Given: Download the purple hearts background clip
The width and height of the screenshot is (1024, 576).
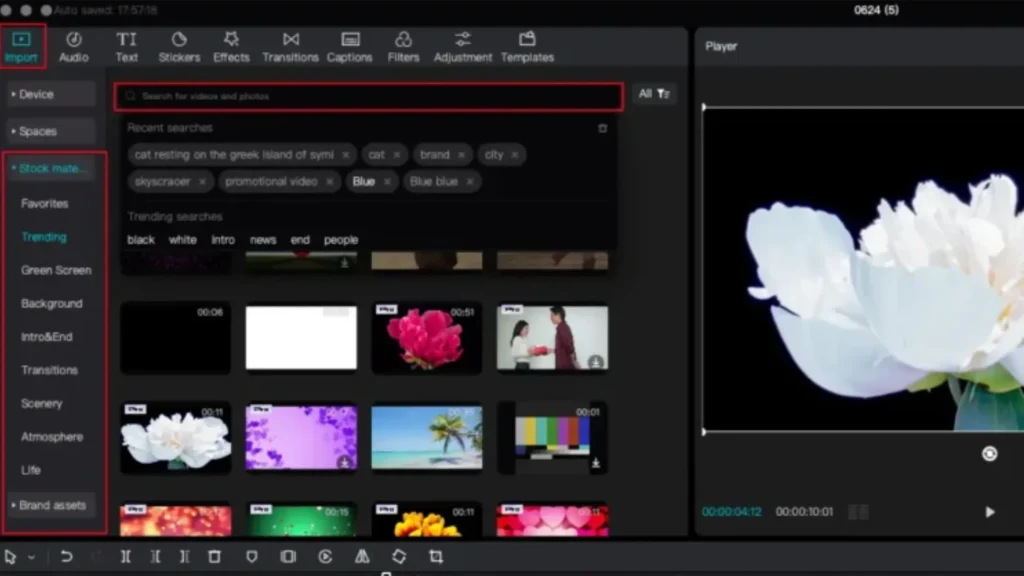Looking at the screenshot, I should [x=344, y=463].
